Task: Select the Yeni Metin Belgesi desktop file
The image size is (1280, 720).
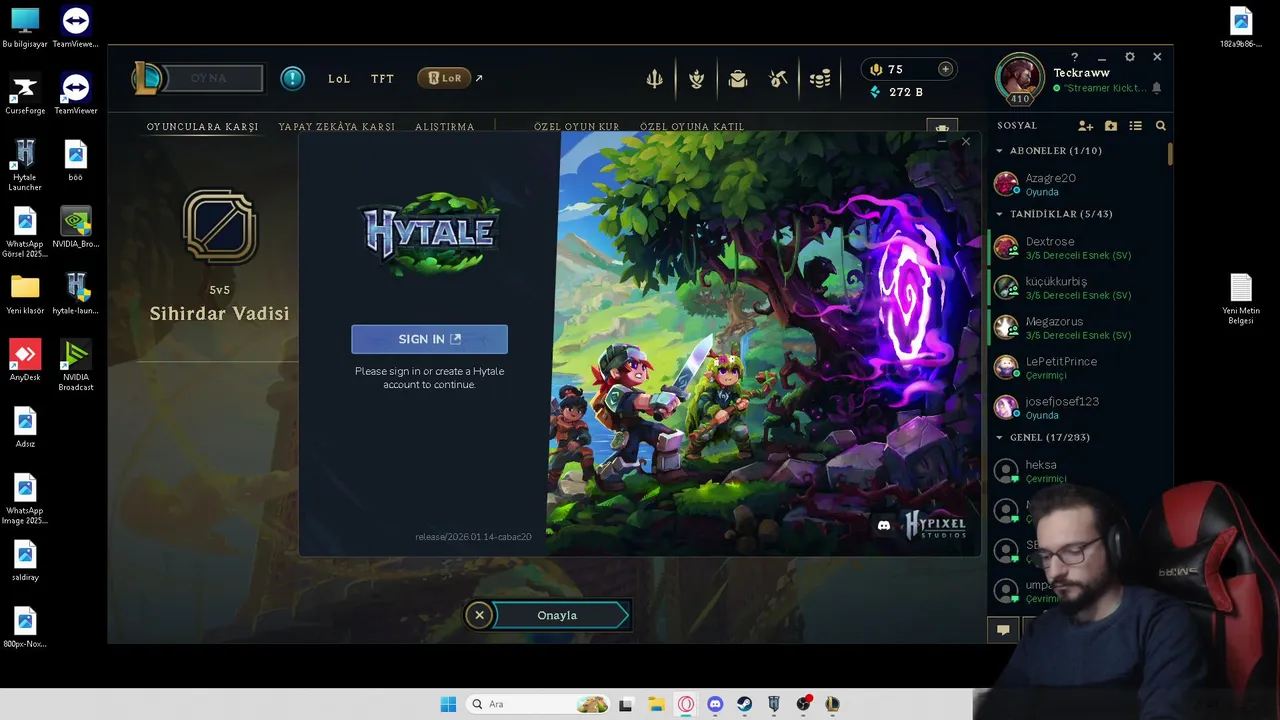Action: click(1241, 299)
